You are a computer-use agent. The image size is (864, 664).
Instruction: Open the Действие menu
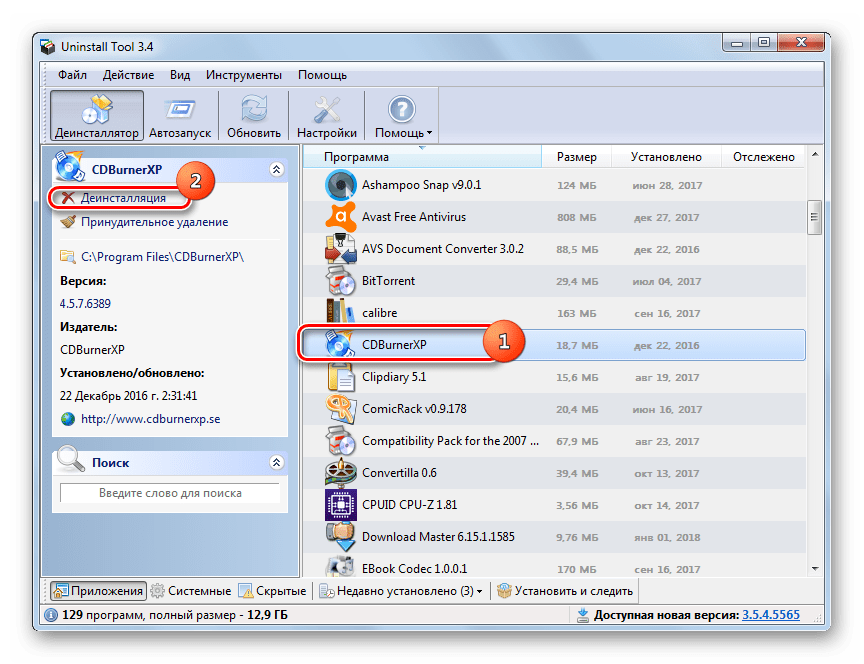click(128, 75)
